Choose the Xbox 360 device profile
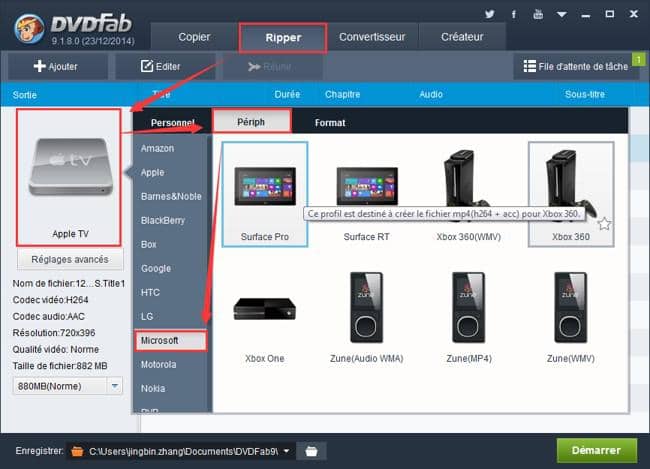This screenshot has width=650, height=469. 571,194
